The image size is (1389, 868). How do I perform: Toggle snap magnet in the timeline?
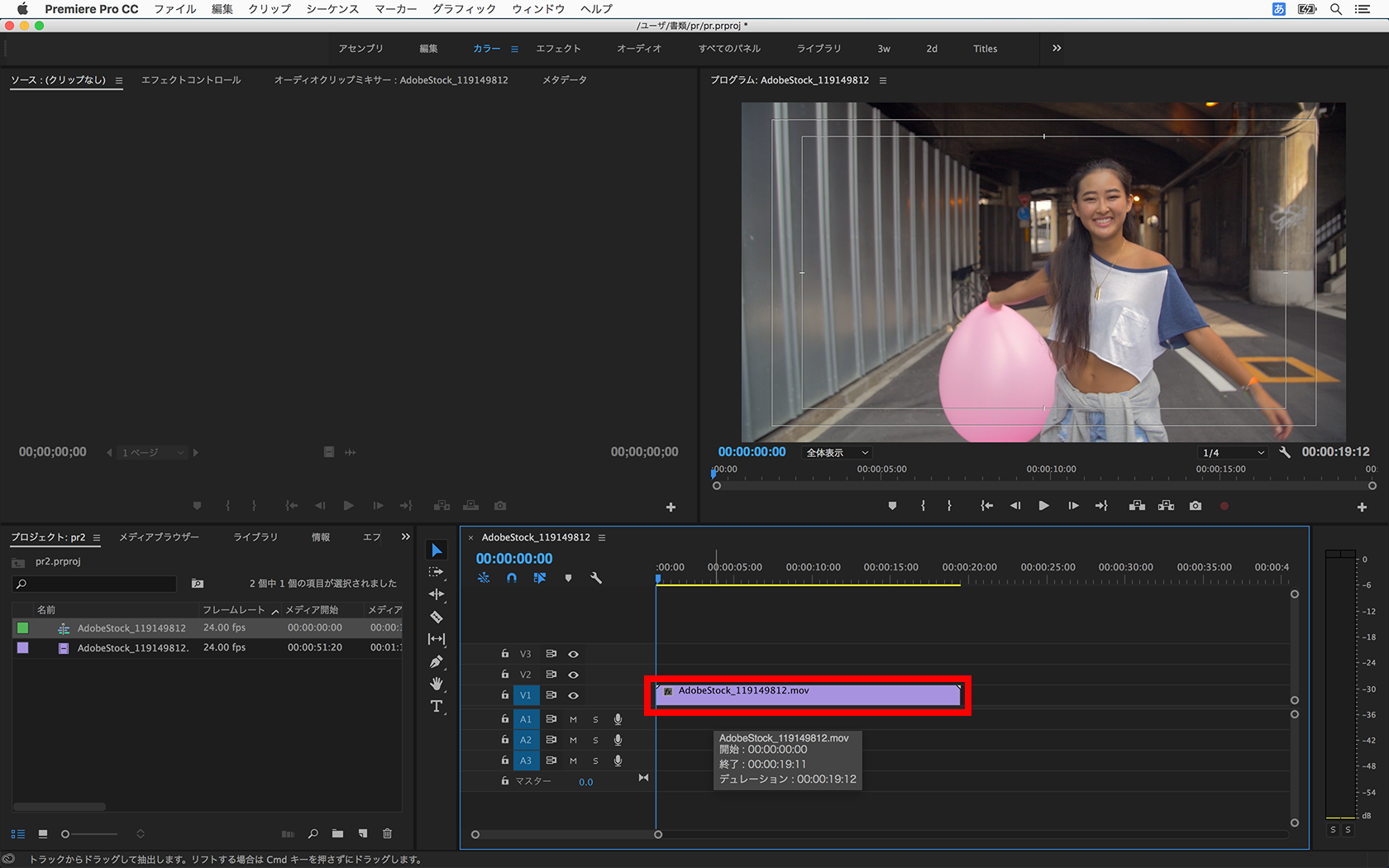[x=512, y=578]
